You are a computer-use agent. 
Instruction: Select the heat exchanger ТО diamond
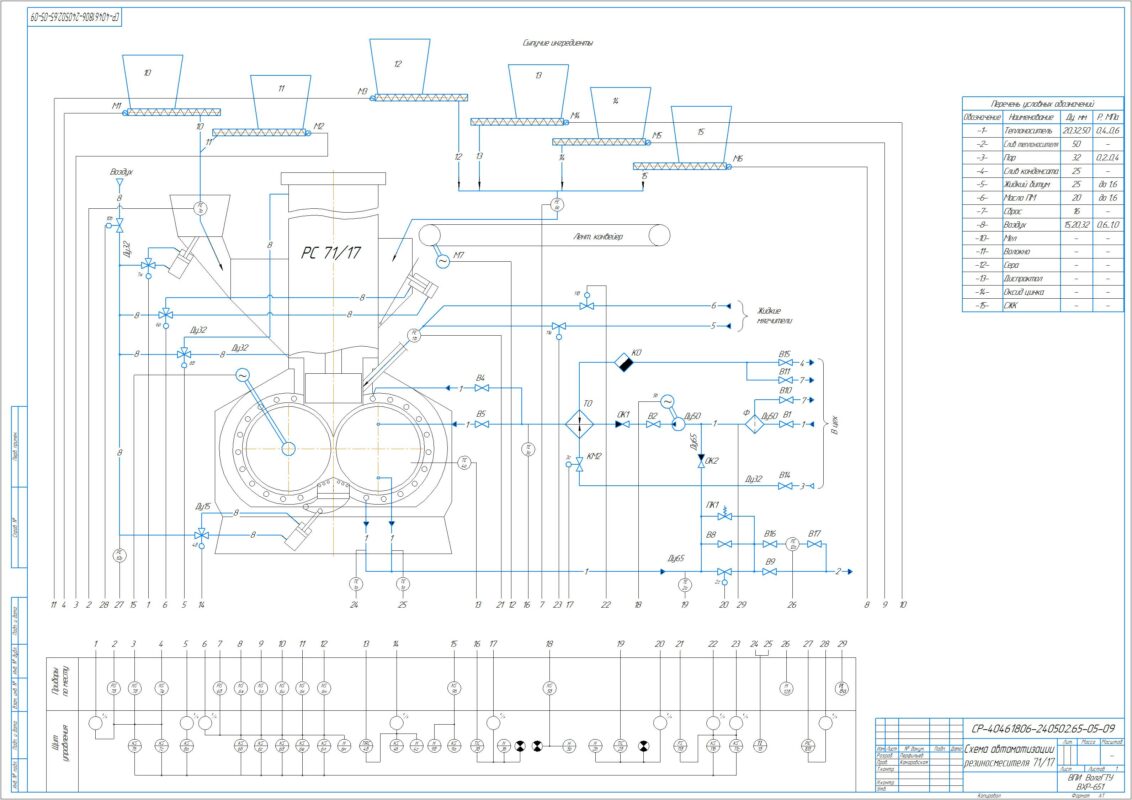point(580,424)
